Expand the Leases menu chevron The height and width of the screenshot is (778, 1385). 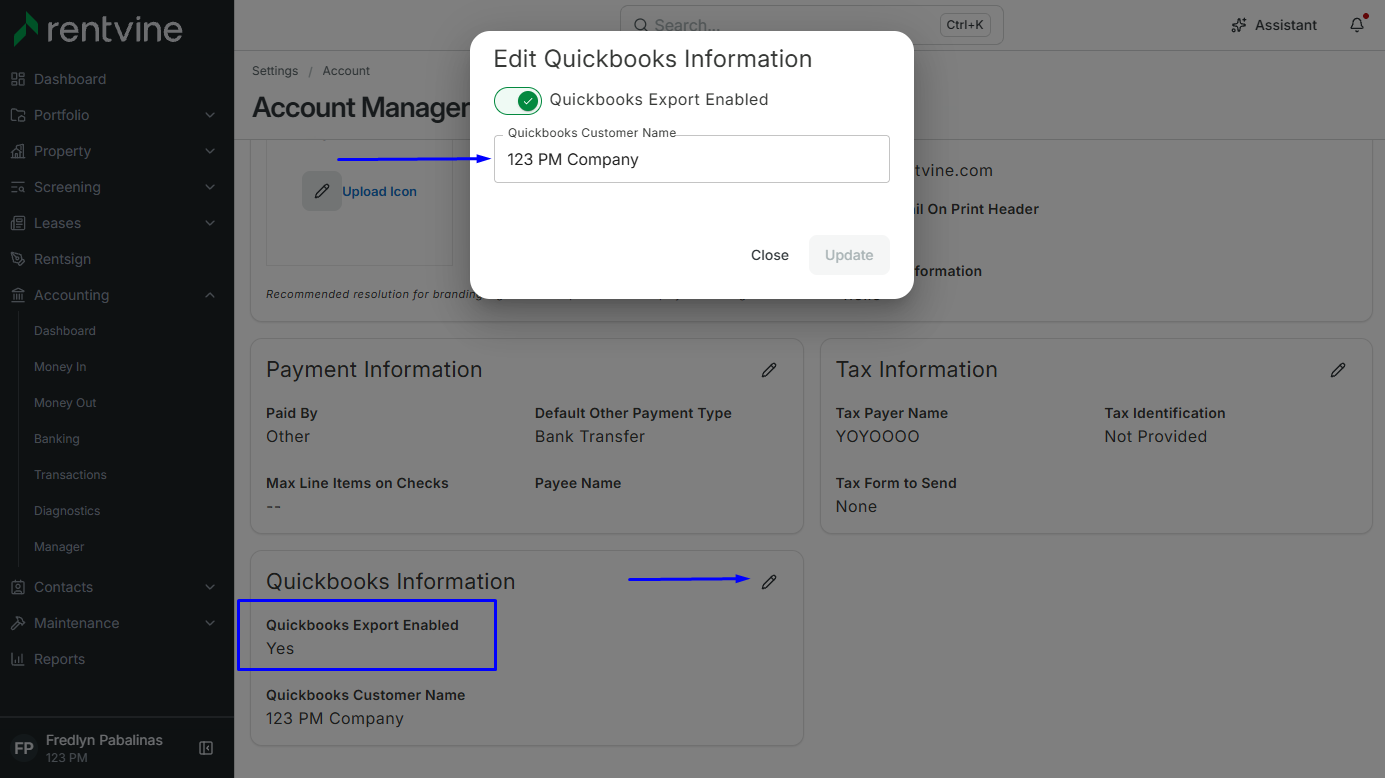click(210, 223)
